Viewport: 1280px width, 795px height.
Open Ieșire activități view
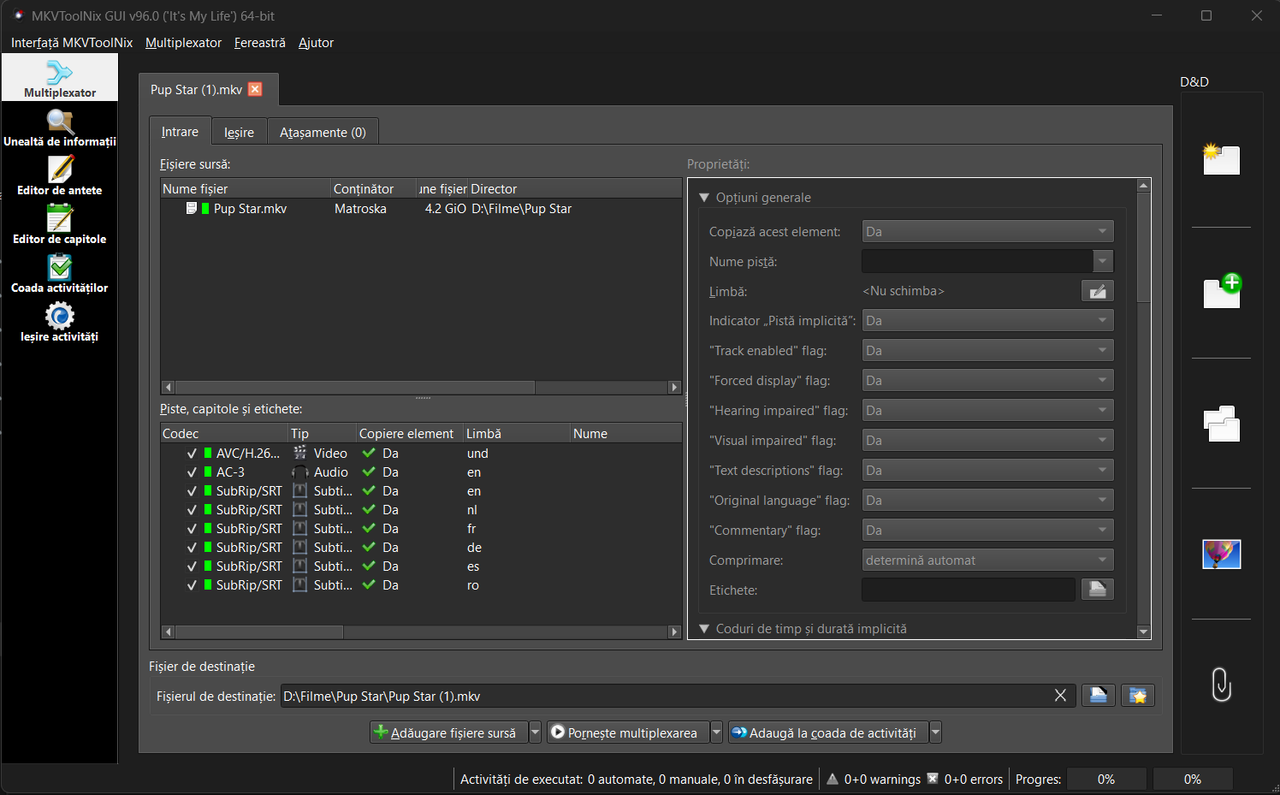pos(60,323)
